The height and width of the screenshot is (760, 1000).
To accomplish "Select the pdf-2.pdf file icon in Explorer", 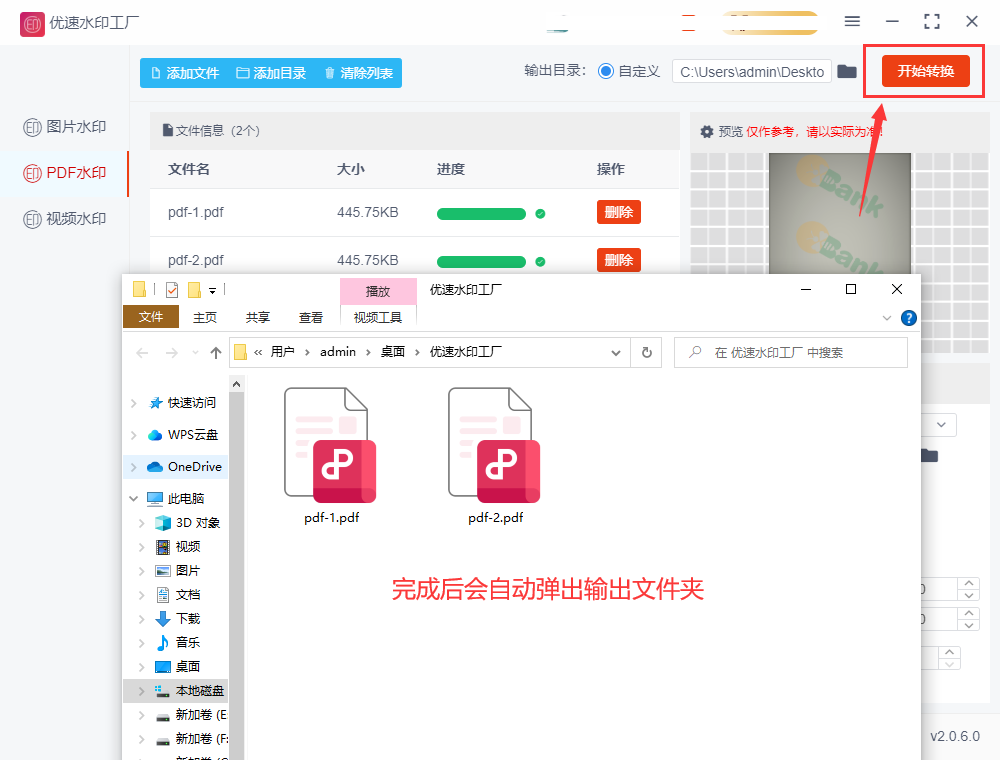I will [x=495, y=445].
